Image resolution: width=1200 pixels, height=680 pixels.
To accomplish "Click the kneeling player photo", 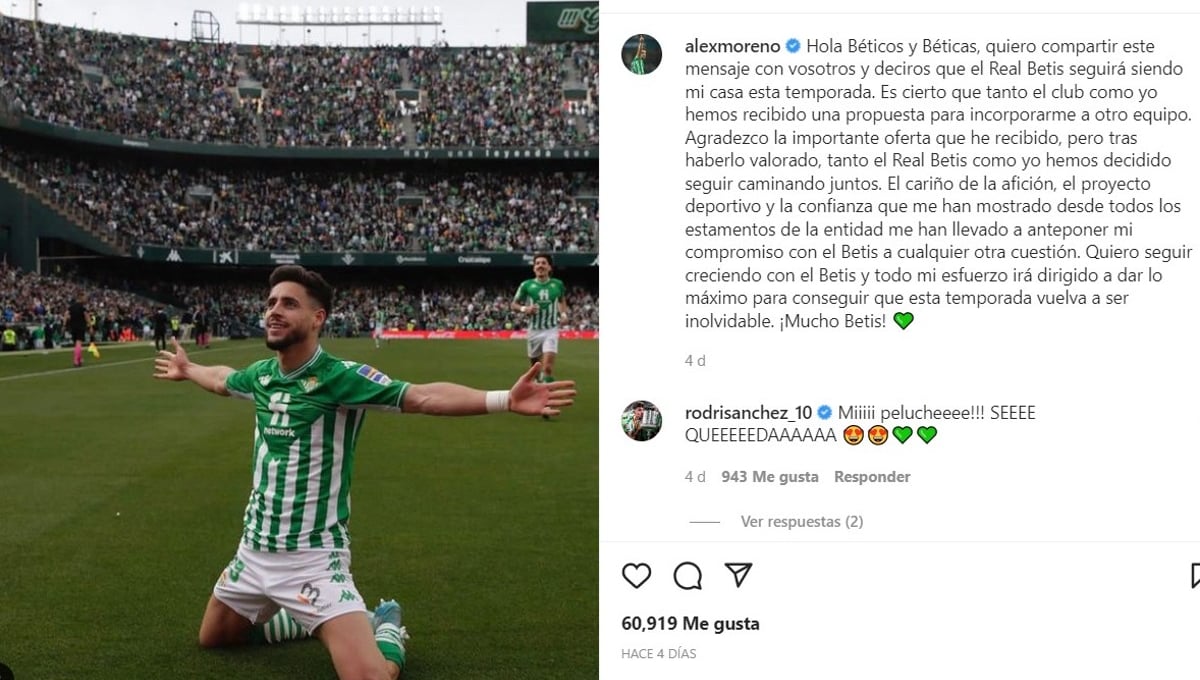I will click(x=299, y=340).
